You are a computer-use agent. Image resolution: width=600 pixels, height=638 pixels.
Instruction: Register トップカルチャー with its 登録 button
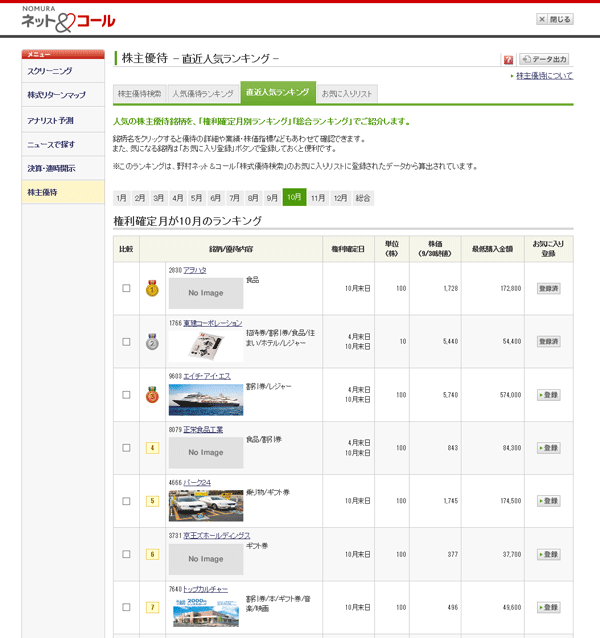coord(549,607)
